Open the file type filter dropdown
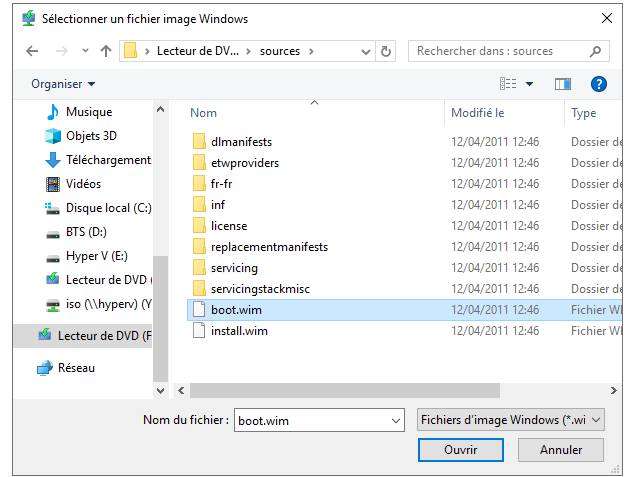The width and height of the screenshot is (629, 477). pos(510,421)
